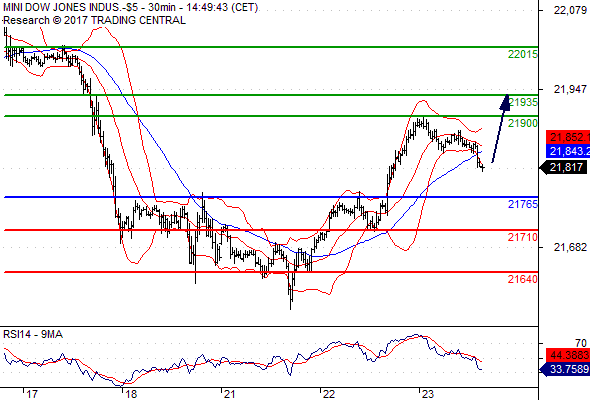Click the 21765 blue pivot level label
This screenshot has width=590, height=400.
[x=523, y=204]
